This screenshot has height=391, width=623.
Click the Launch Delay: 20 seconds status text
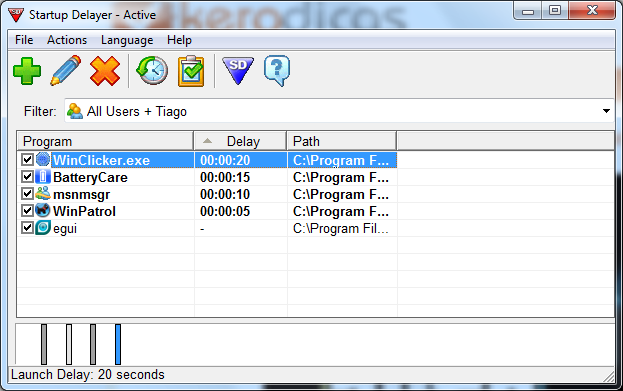pos(88,374)
